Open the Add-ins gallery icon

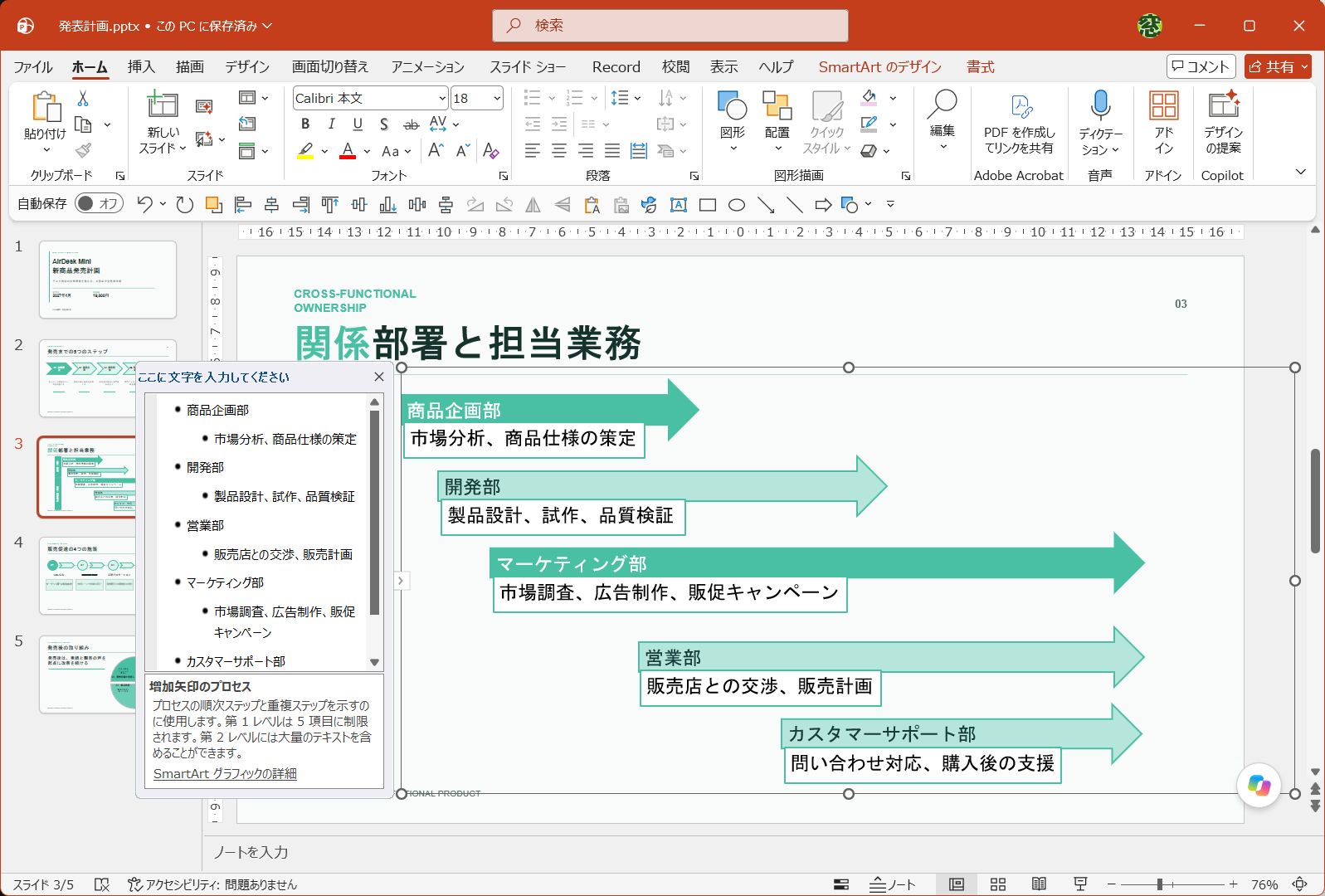(1163, 123)
